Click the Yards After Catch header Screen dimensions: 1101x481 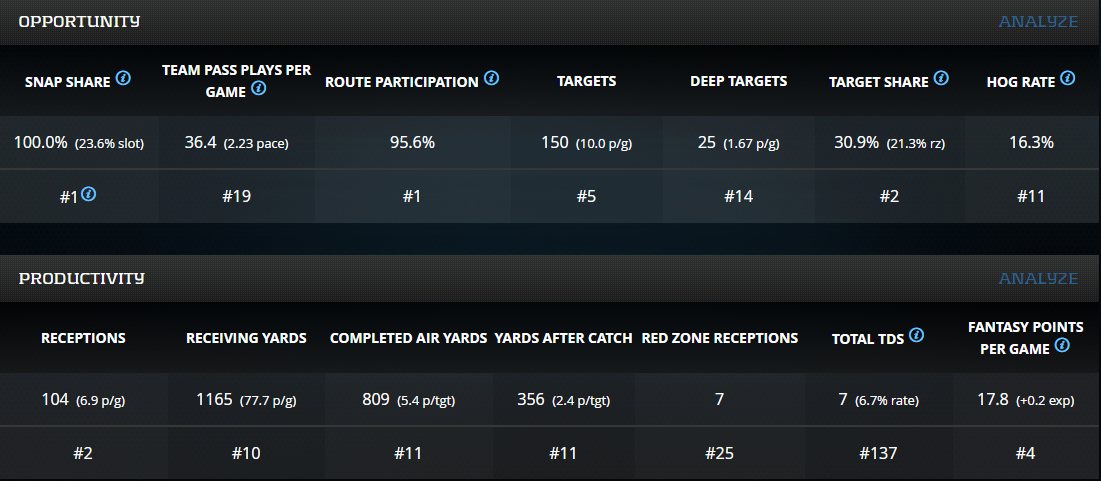click(x=563, y=338)
